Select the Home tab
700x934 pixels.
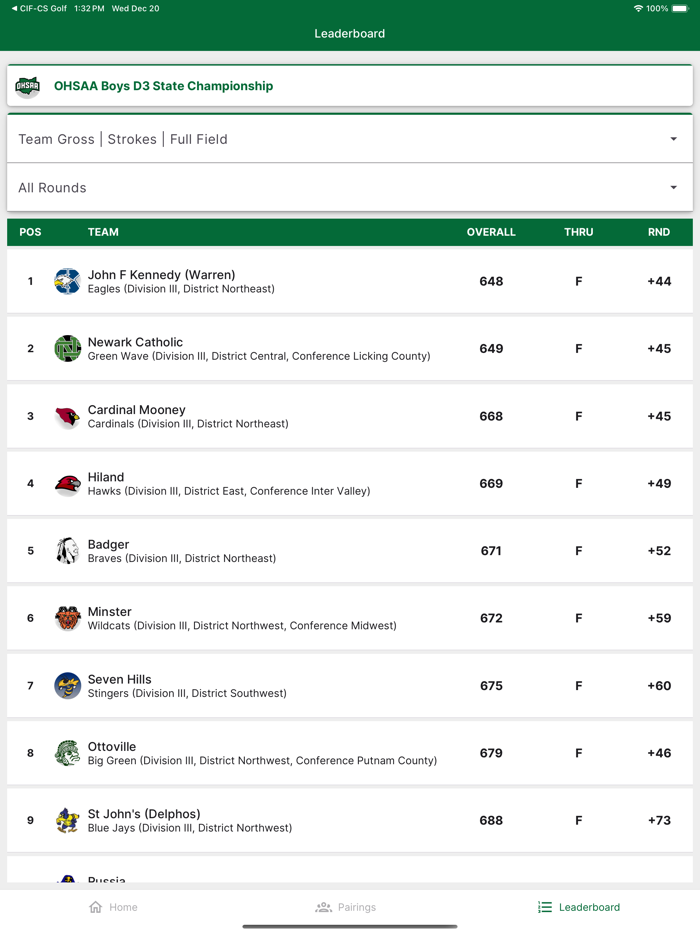pyautogui.click(x=113, y=907)
